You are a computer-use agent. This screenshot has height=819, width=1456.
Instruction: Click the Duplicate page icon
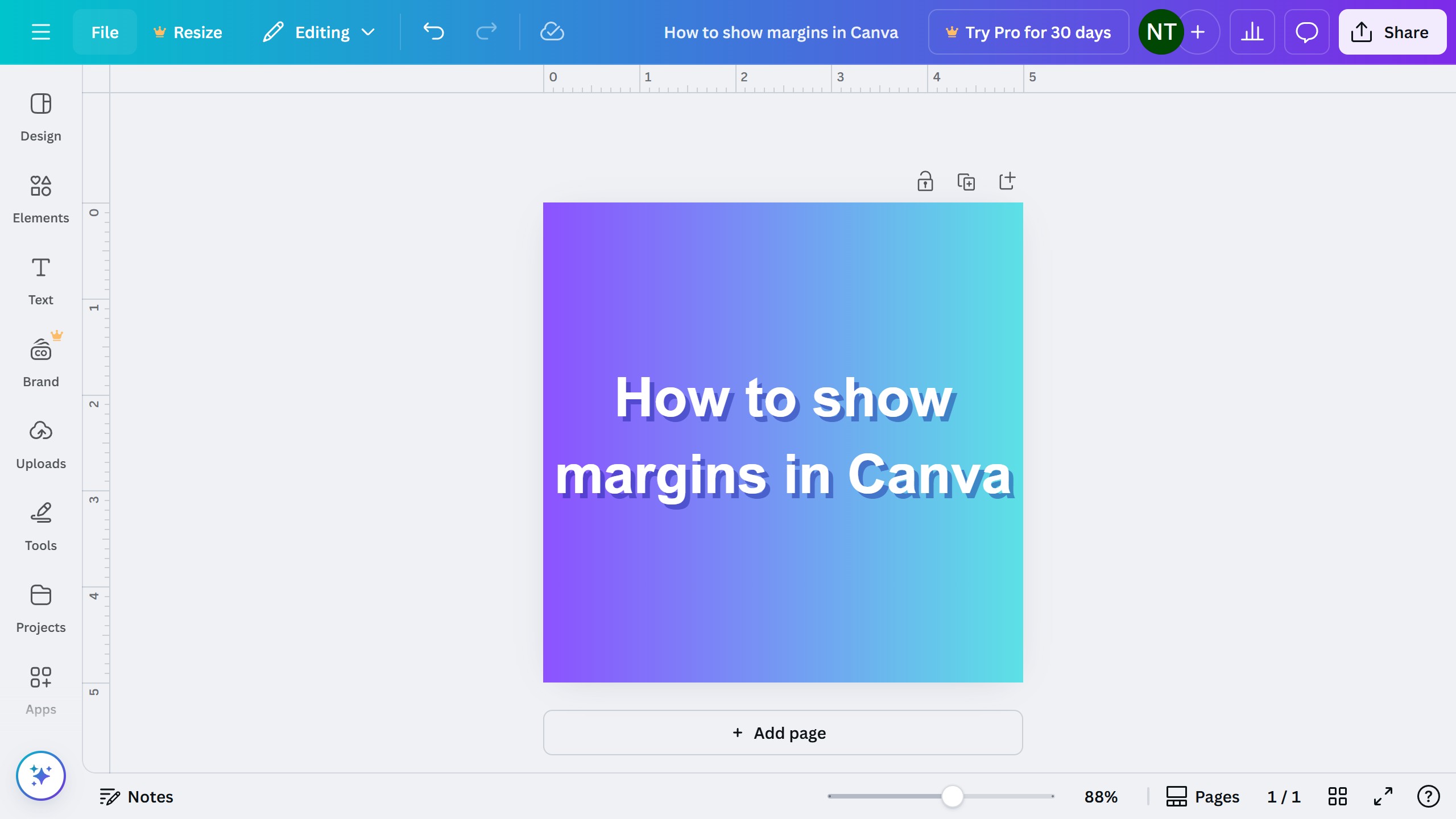tap(966, 182)
